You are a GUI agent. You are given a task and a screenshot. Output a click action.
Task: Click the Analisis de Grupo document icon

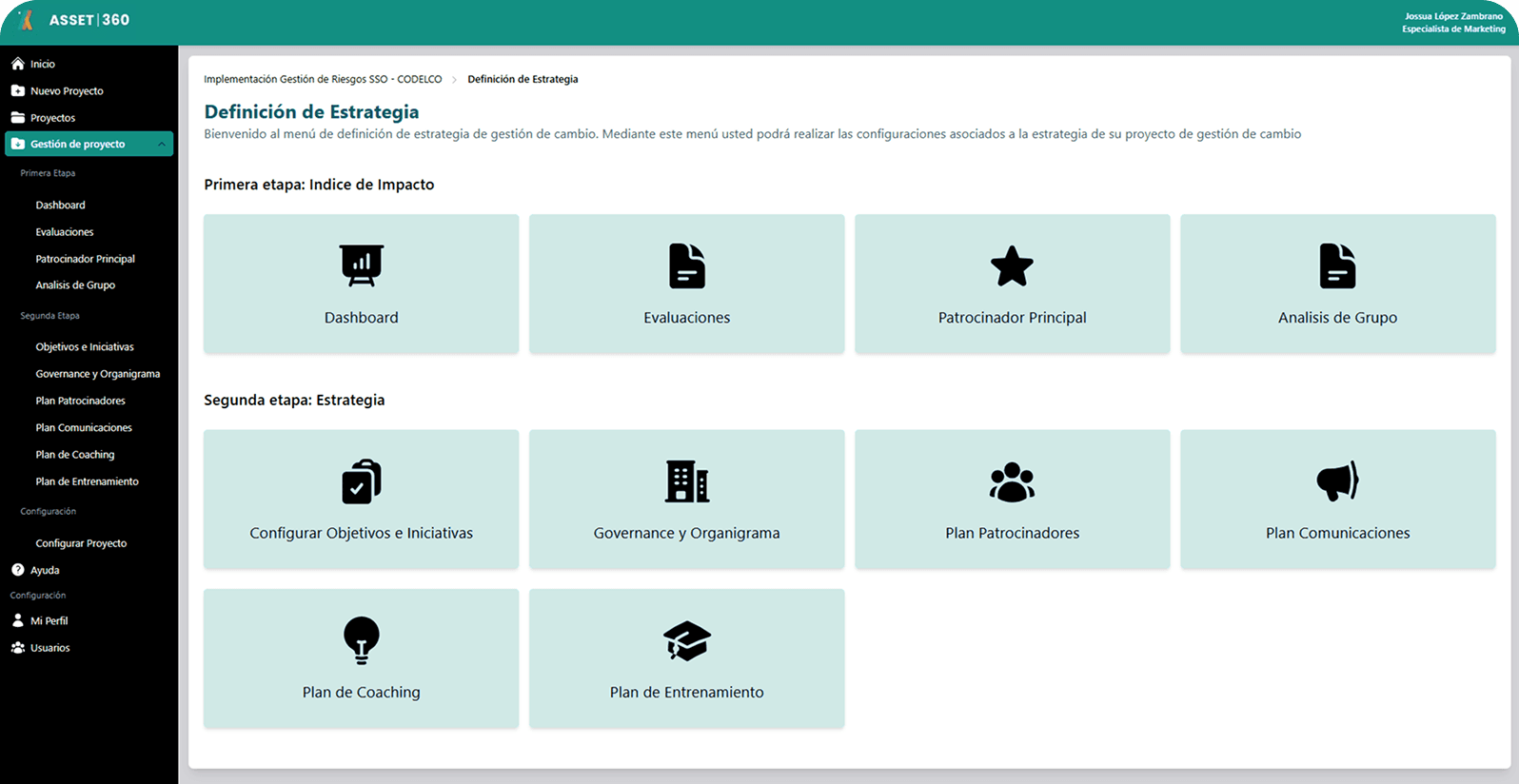pos(1337,265)
